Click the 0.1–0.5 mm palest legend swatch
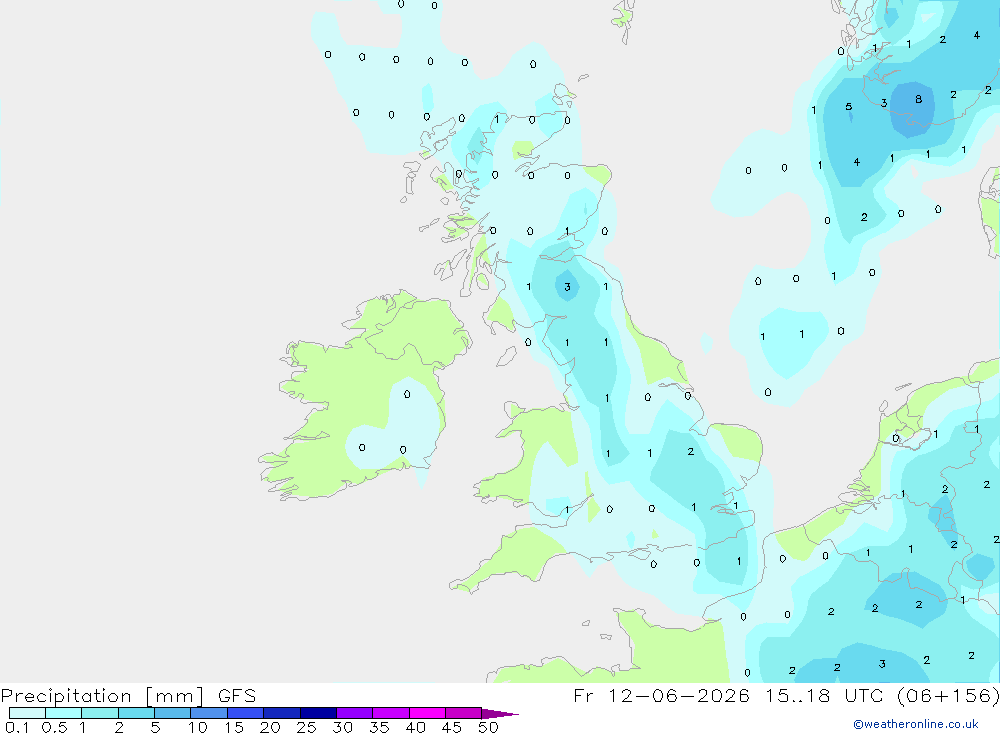Screen dimensions: 1000x733 27,713
